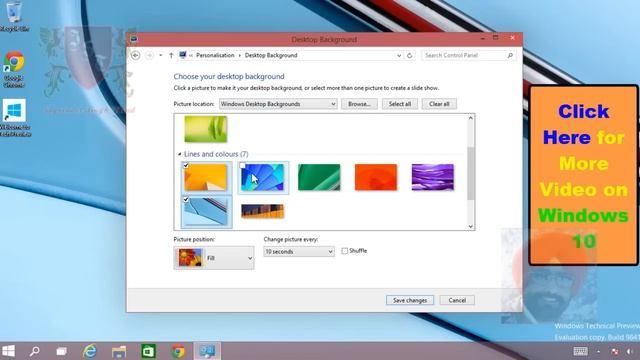
Task: Uncheck the orange wallpaper checkbox
Action: tap(186, 165)
